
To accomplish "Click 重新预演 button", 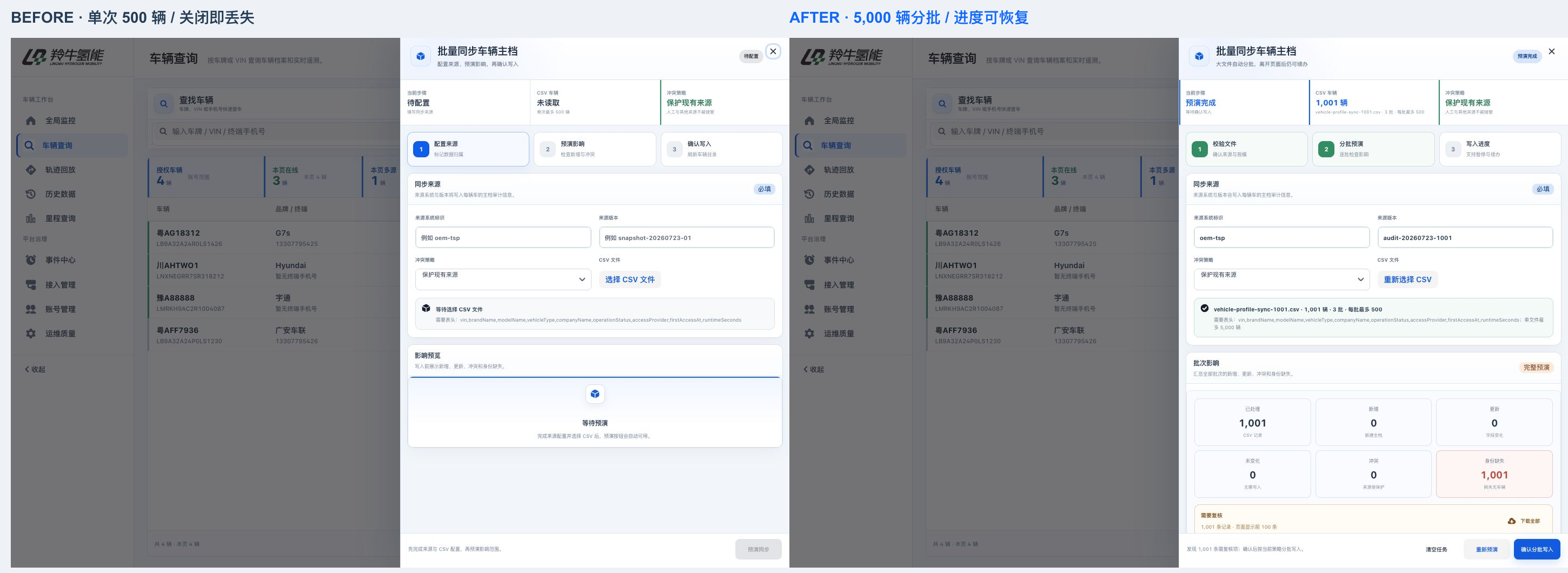I will (x=1486, y=549).
